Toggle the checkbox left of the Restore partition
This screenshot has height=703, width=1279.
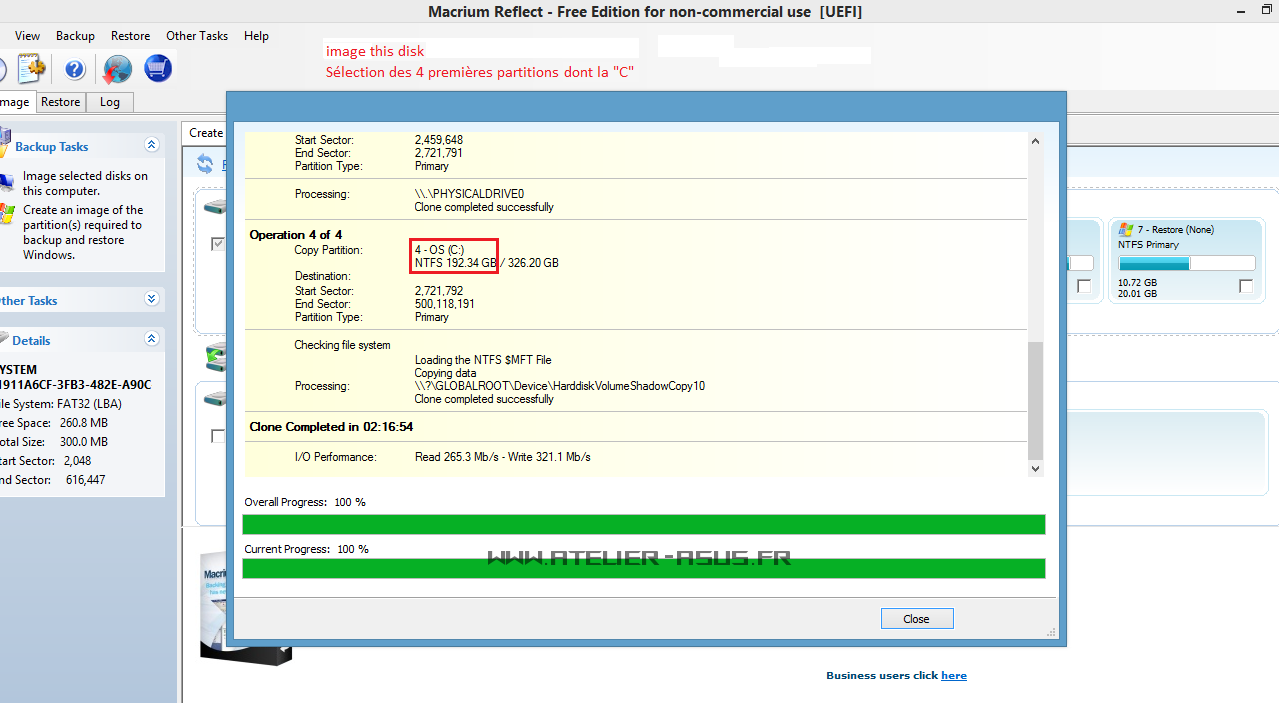1084,286
